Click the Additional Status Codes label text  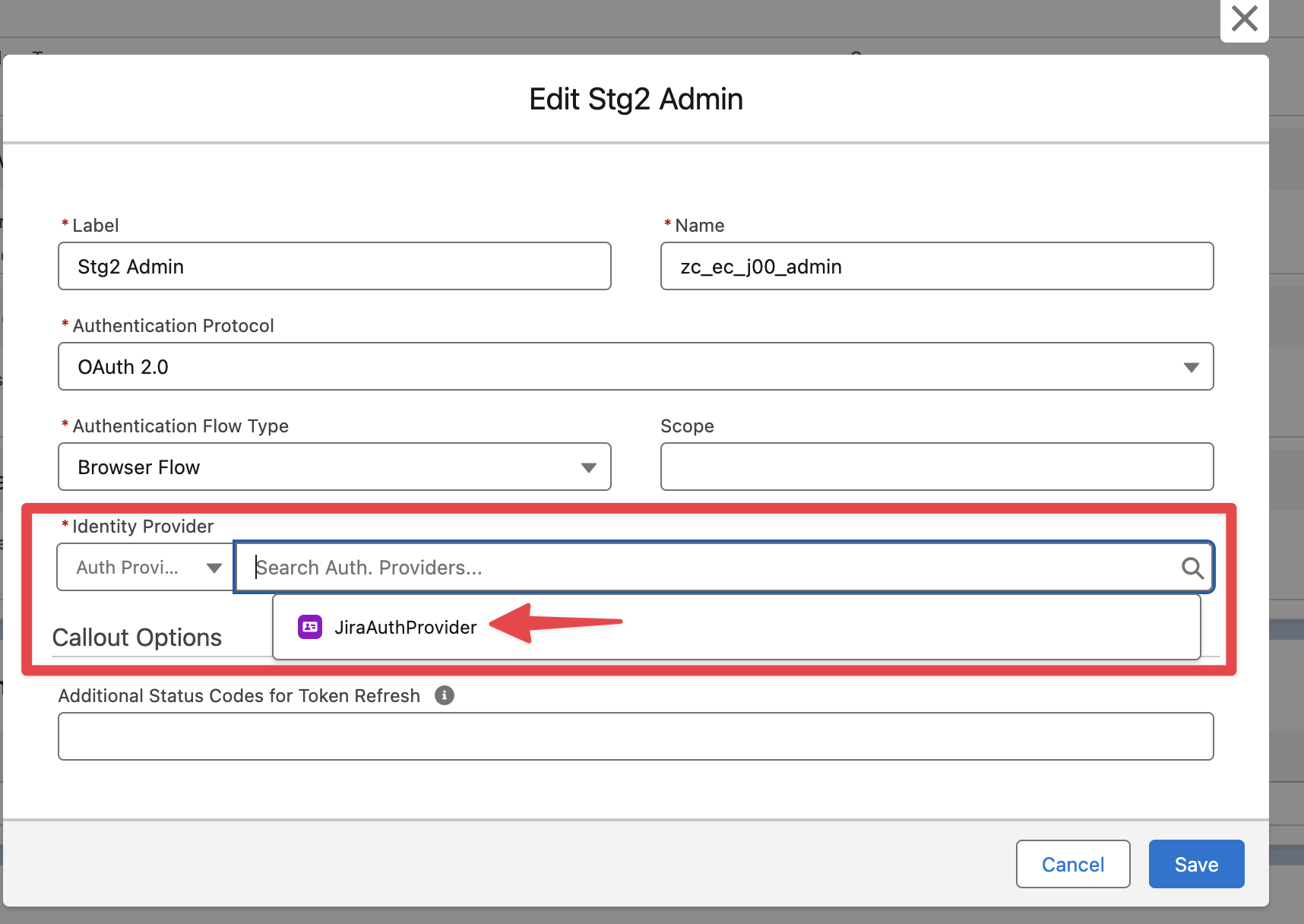coord(239,696)
